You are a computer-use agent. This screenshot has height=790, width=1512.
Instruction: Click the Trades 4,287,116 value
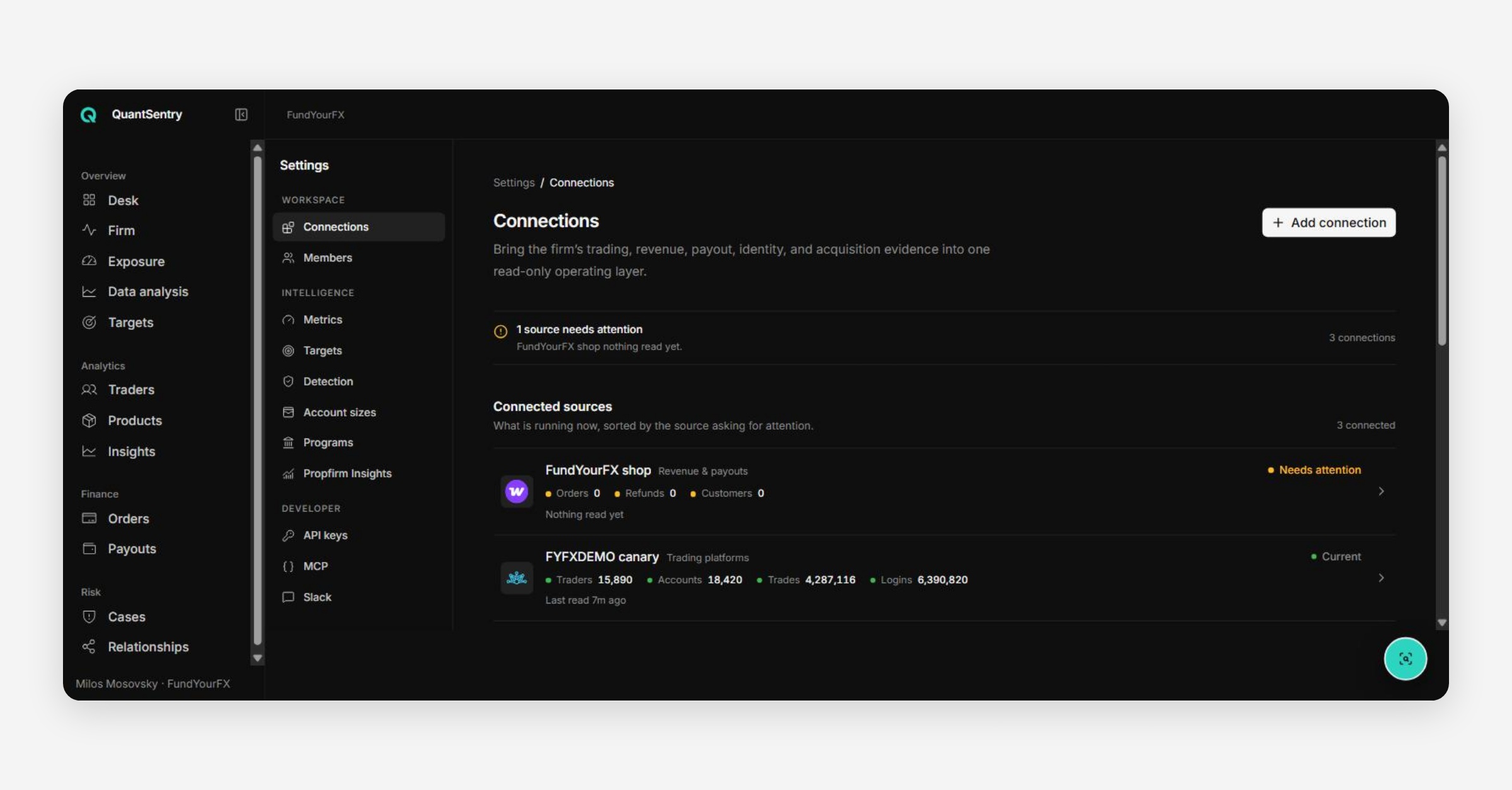click(830, 580)
